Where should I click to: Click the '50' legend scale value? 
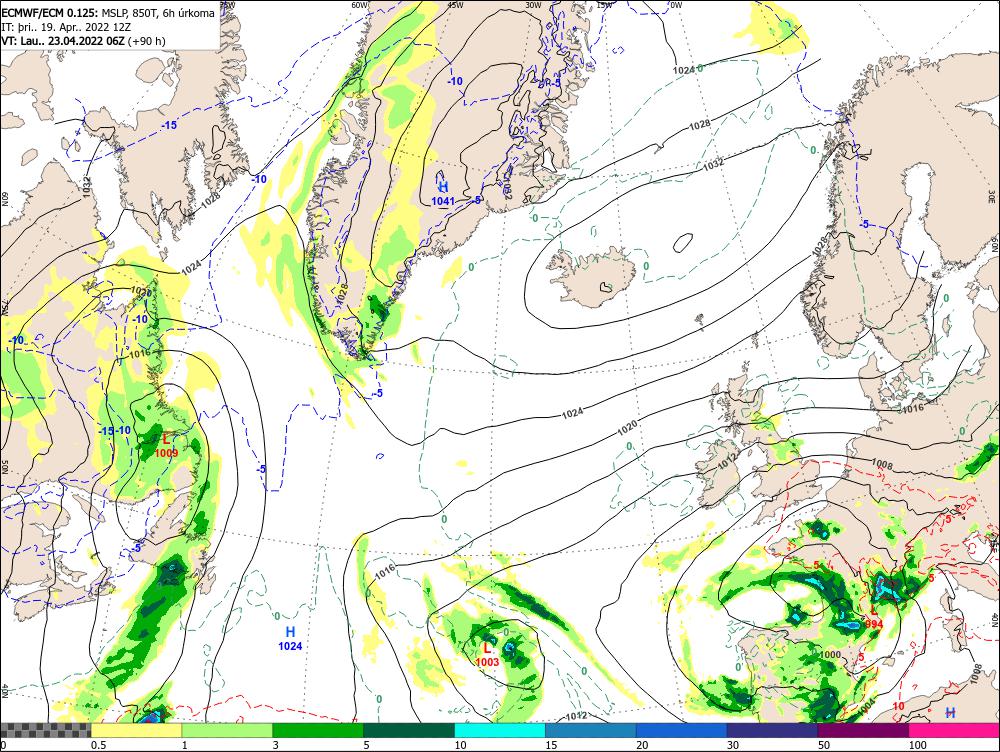[x=823, y=745]
